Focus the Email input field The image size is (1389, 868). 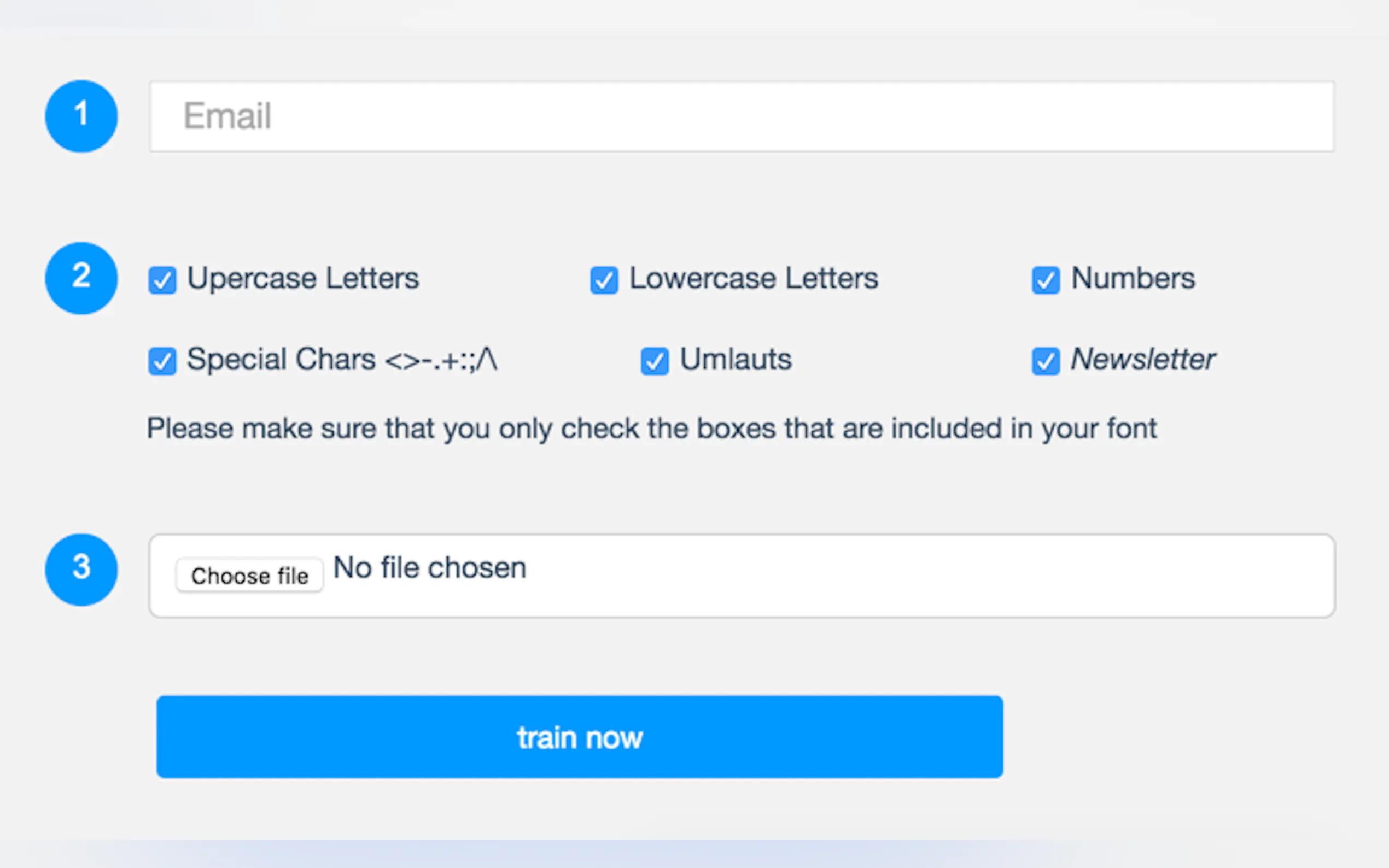(x=742, y=116)
